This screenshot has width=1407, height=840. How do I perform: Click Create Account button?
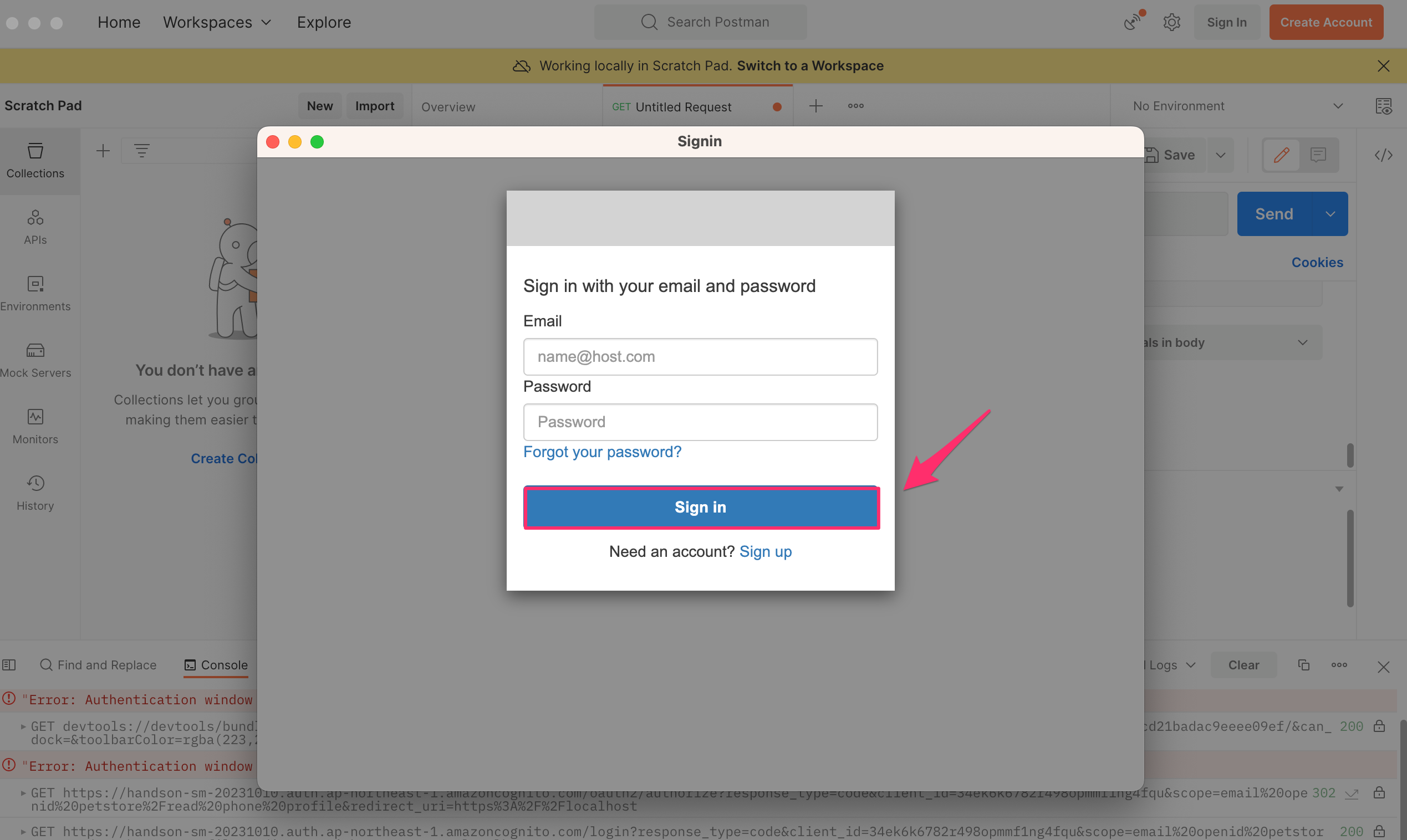1326,22
